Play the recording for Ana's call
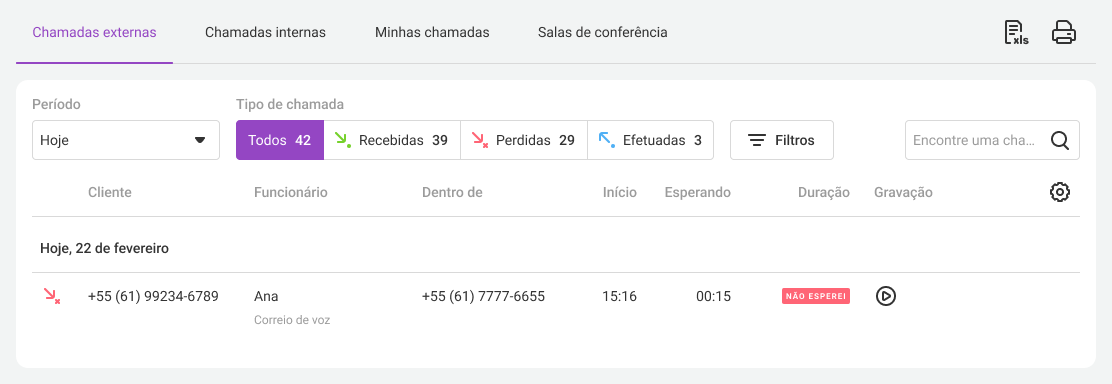Image resolution: width=1112 pixels, height=384 pixels. coord(885,296)
